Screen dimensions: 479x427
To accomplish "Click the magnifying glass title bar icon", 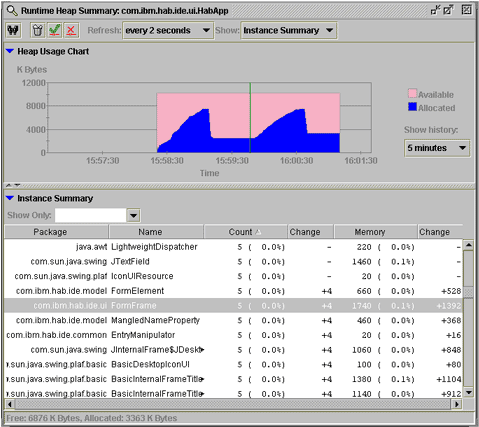I will [x=12, y=11].
